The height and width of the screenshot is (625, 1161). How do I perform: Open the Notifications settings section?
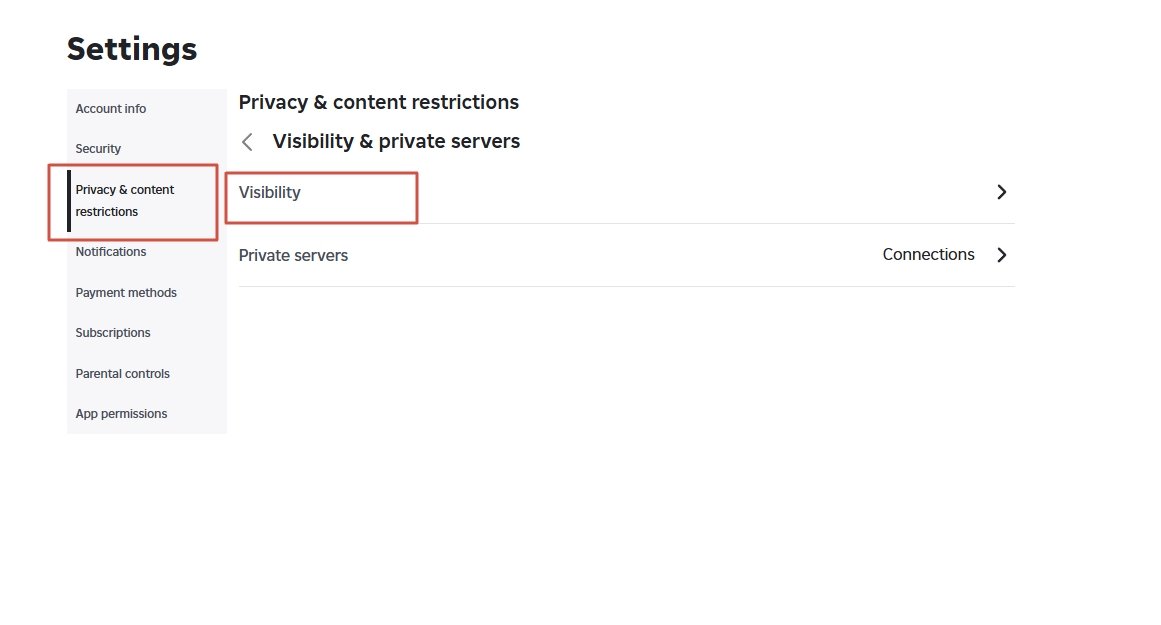coord(110,252)
